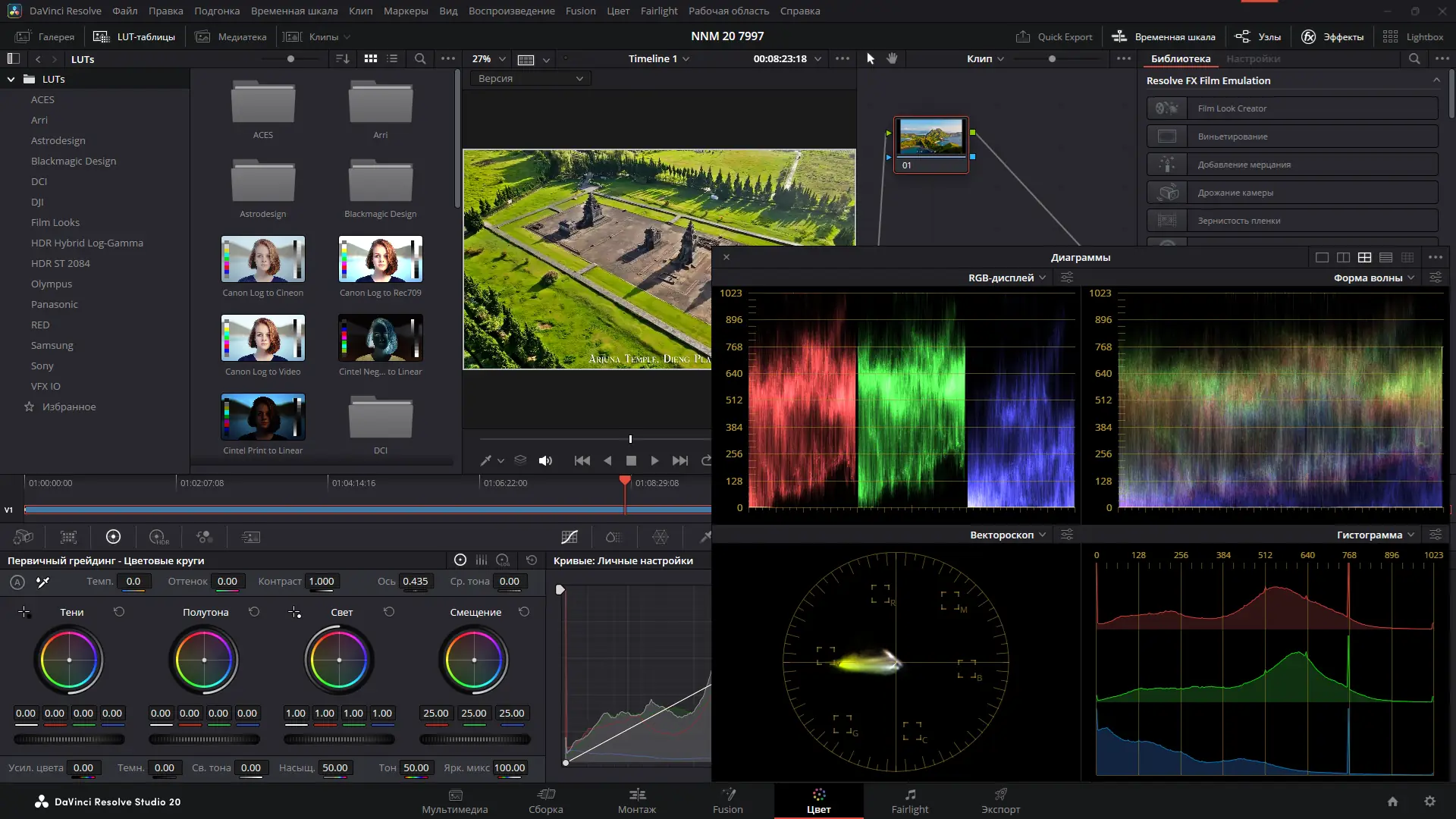Switch to the Монтаж page tab
The height and width of the screenshot is (819, 1456).
(x=636, y=800)
